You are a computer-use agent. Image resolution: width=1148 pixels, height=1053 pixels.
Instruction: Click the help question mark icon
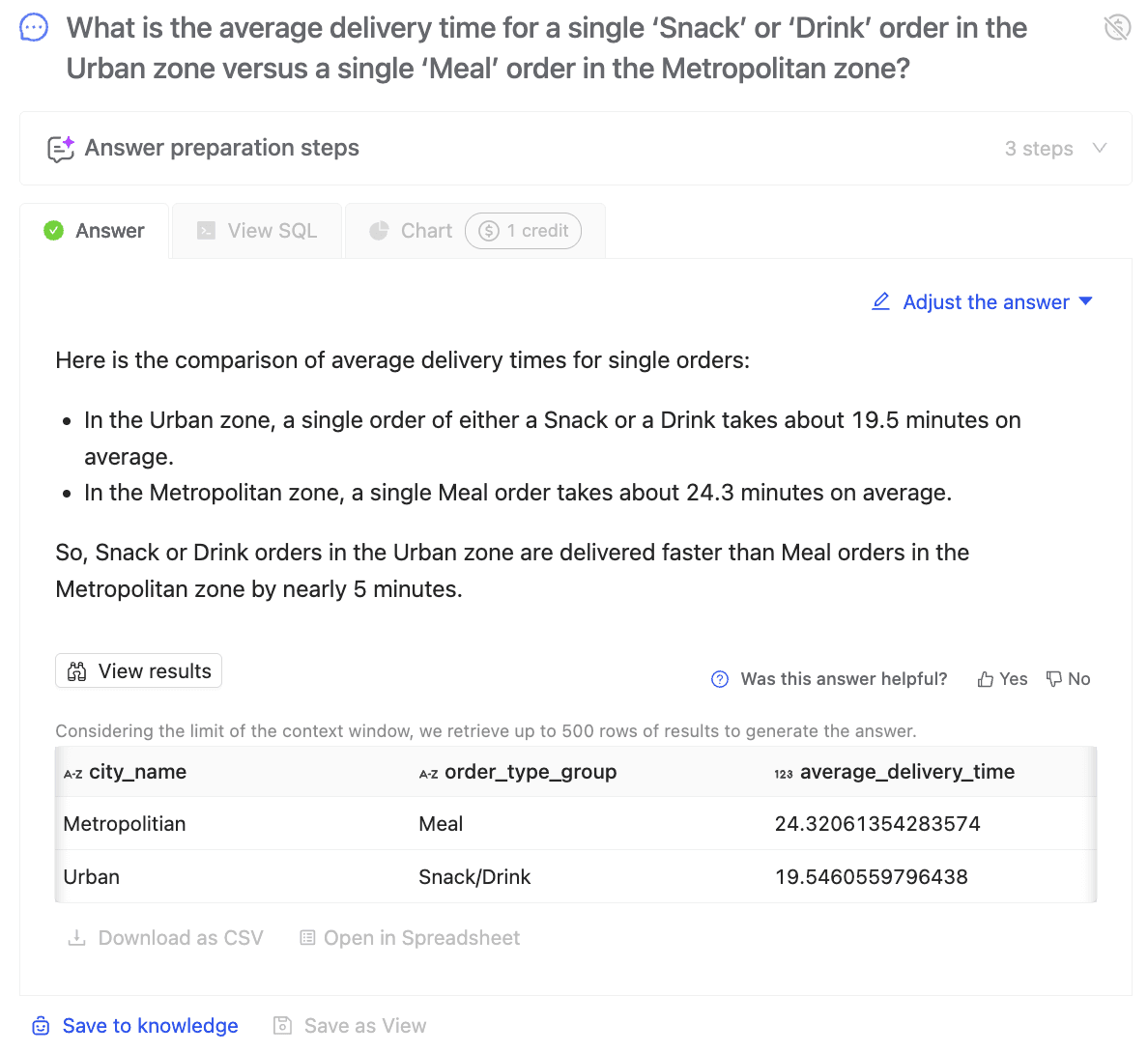[720, 679]
